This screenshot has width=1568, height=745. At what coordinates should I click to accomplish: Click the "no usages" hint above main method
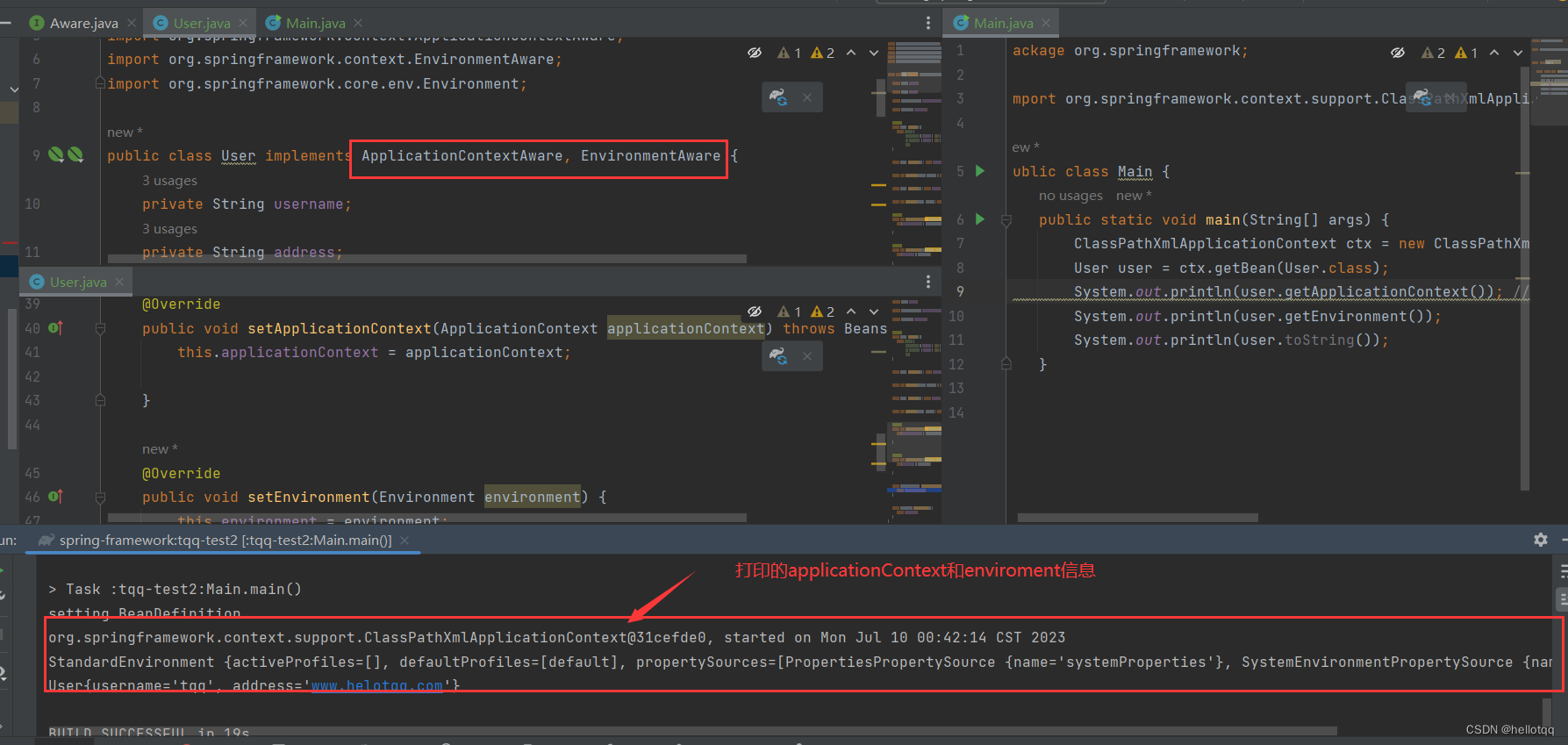click(1070, 196)
